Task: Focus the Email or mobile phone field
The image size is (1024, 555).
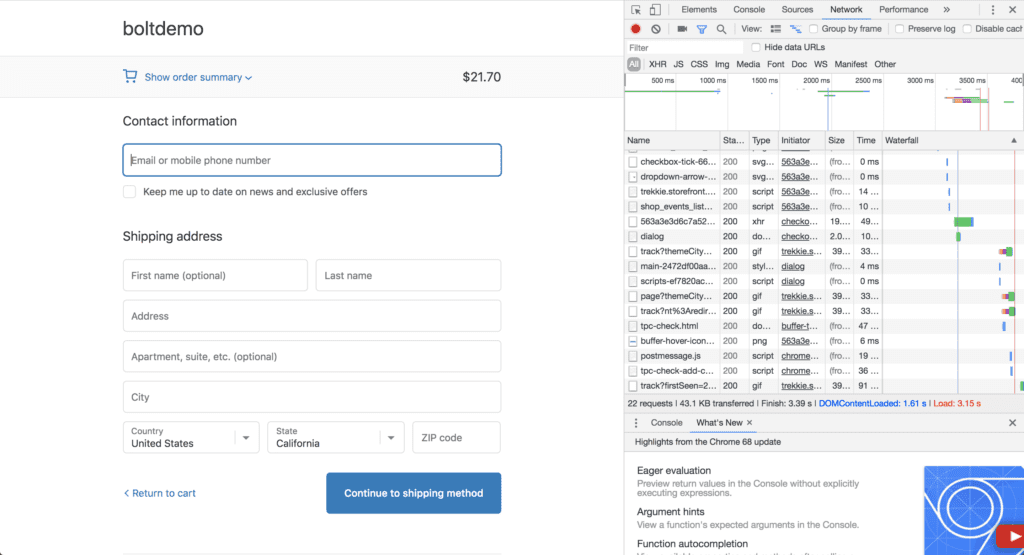Action: [312, 160]
